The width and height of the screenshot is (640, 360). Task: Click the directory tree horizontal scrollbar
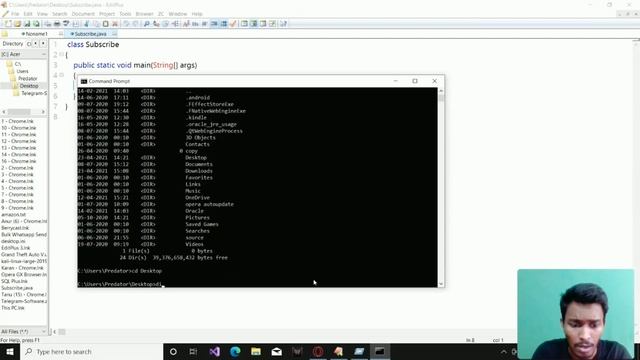click(24, 111)
